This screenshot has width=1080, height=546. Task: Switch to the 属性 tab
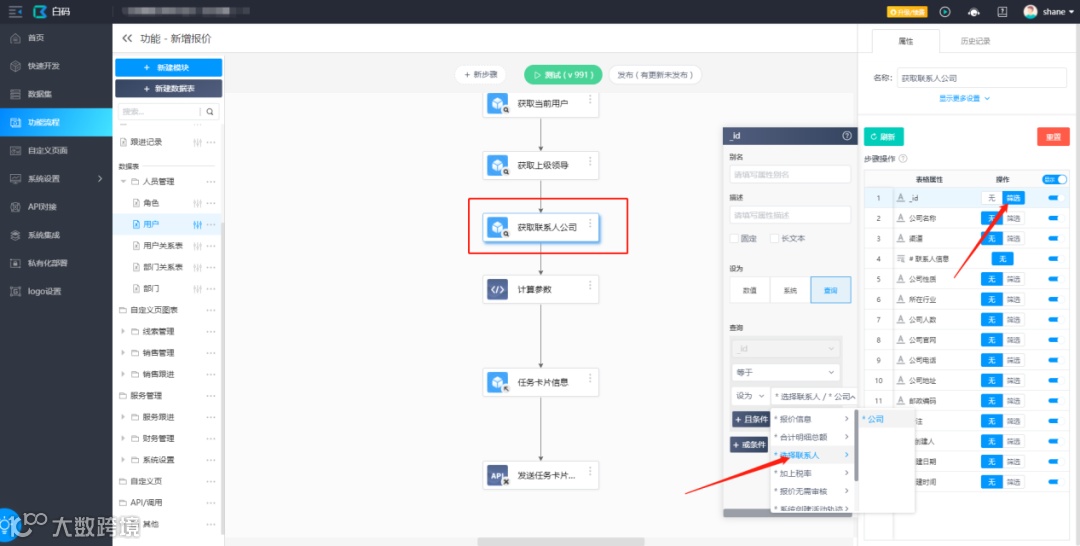905,41
